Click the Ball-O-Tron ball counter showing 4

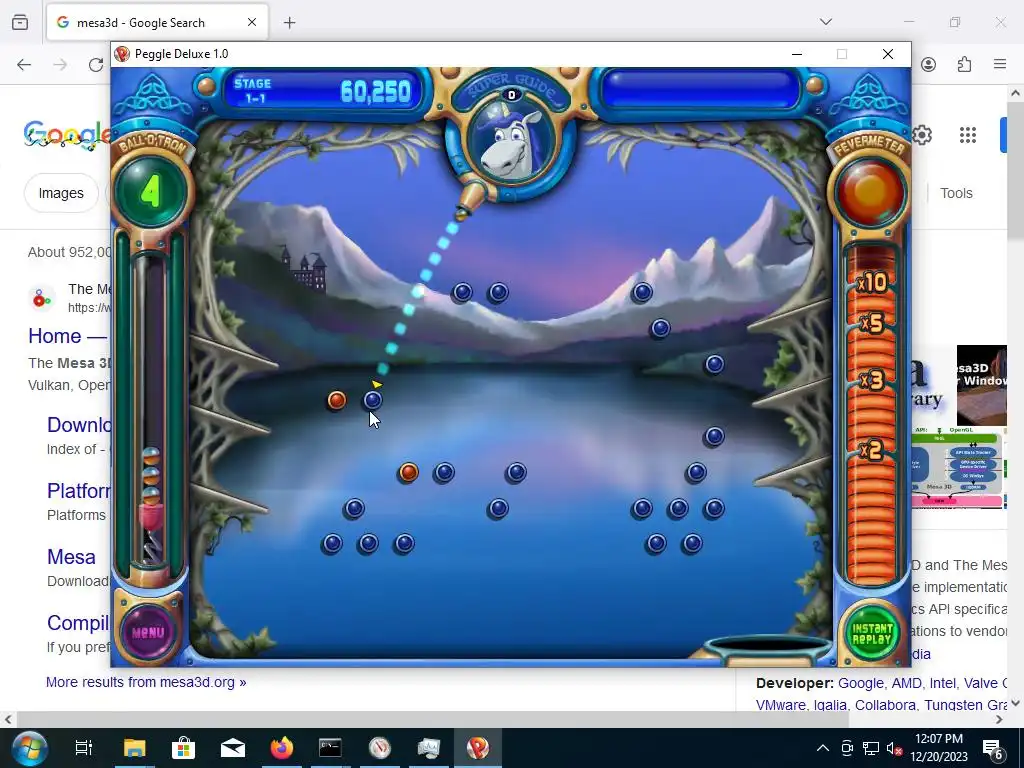(x=151, y=191)
